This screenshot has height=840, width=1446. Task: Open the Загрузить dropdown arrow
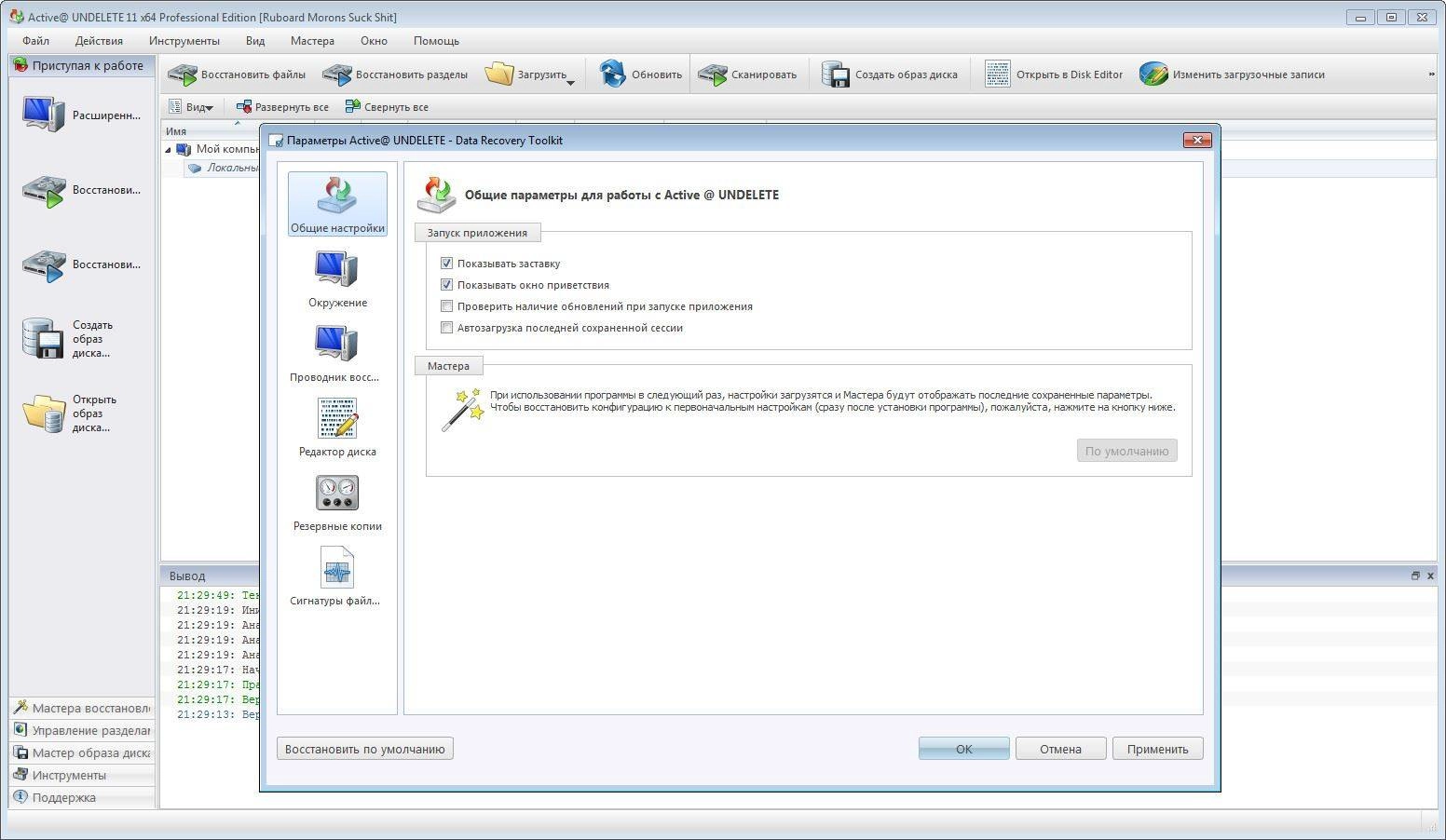(x=571, y=83)
